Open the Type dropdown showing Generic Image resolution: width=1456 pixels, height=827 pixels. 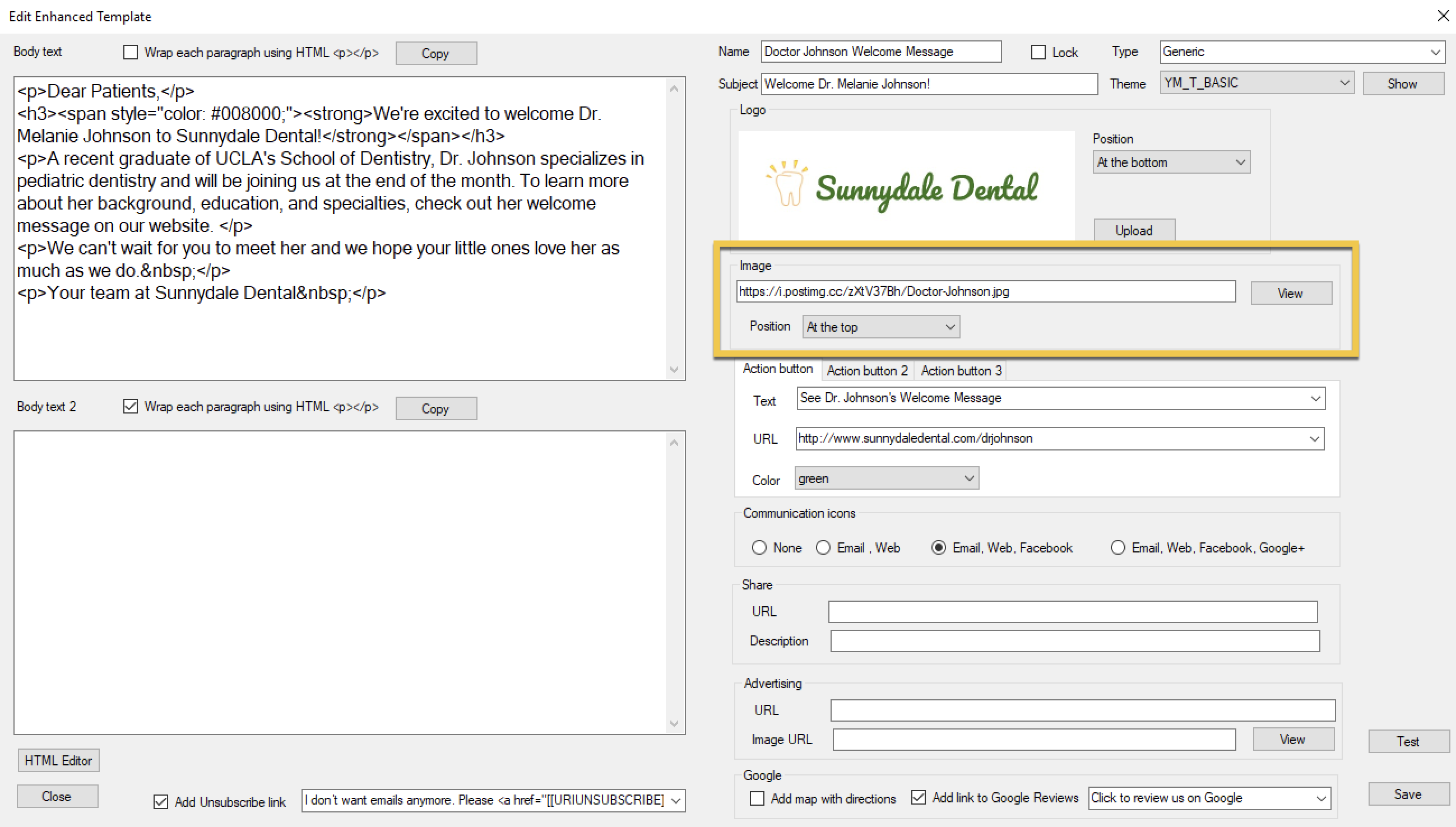[1302, 52]
